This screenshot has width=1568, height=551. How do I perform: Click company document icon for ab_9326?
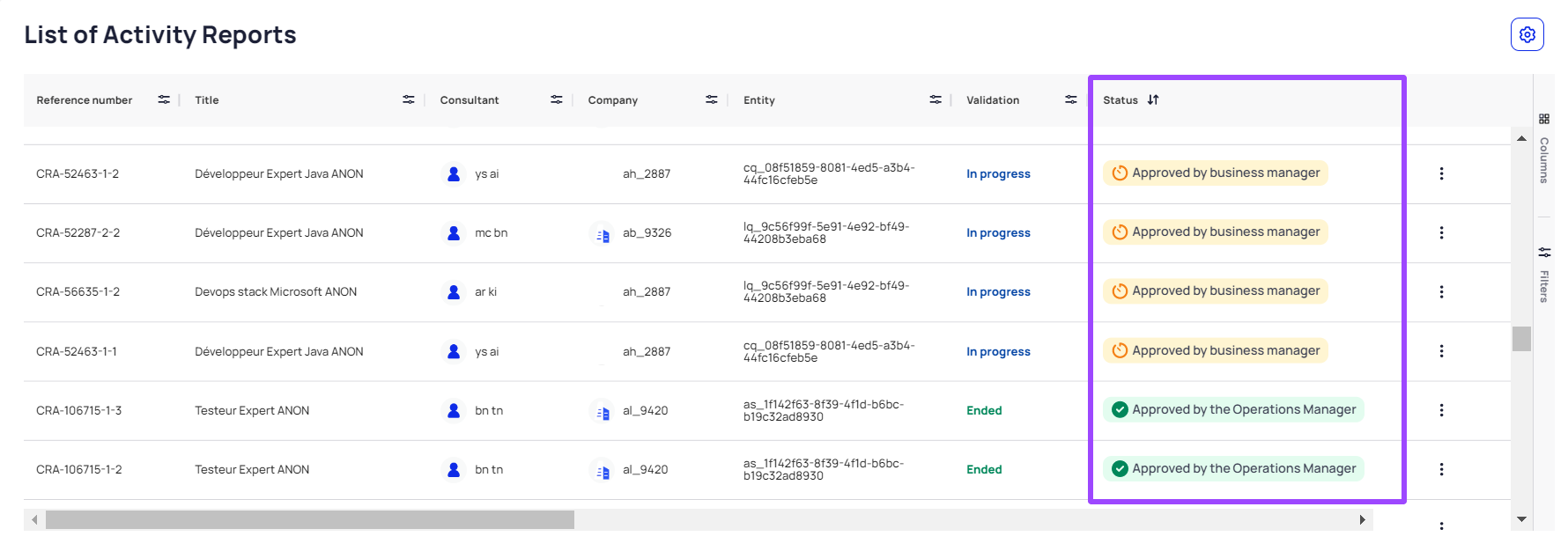[603, 235]
